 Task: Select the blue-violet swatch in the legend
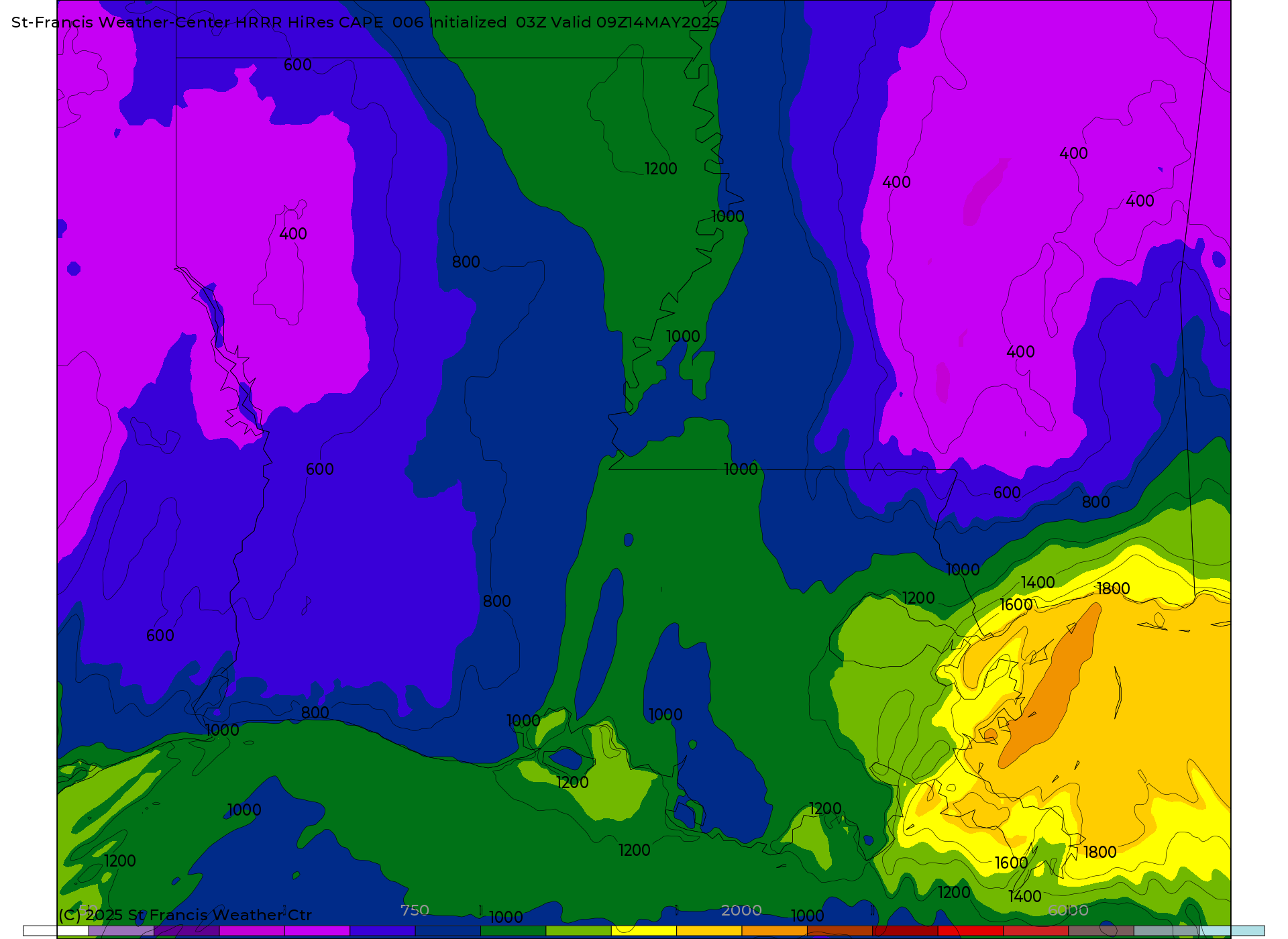[382, 931]
